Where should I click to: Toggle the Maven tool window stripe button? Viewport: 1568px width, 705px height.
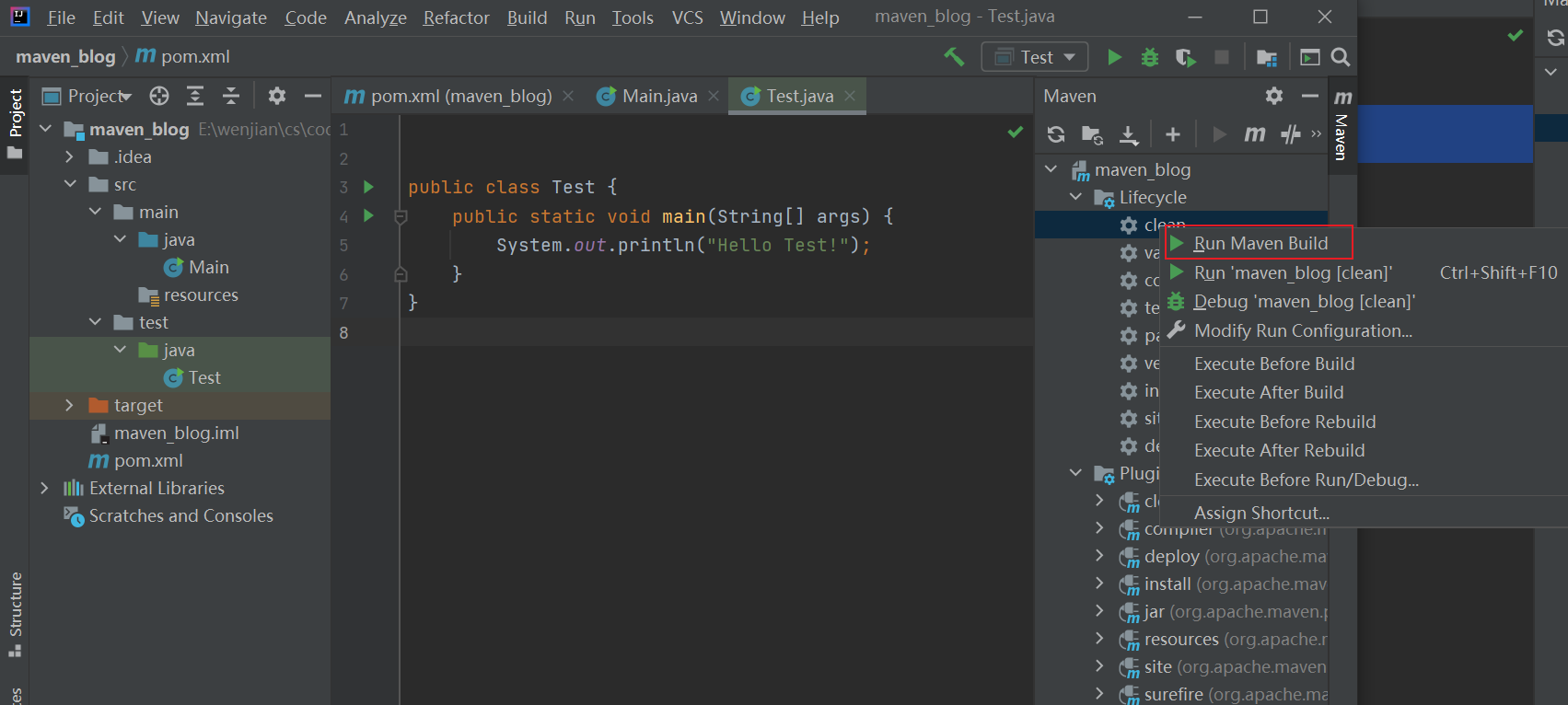click(x=1342, y=125)
